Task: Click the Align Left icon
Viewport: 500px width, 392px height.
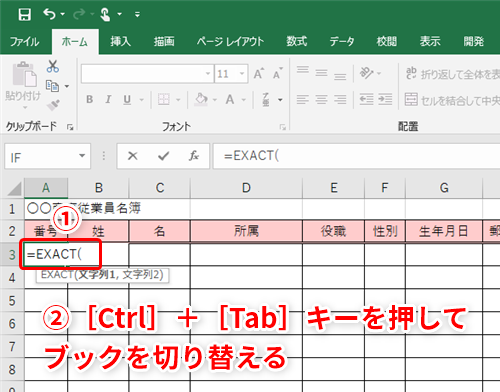Action: (303, 99)
